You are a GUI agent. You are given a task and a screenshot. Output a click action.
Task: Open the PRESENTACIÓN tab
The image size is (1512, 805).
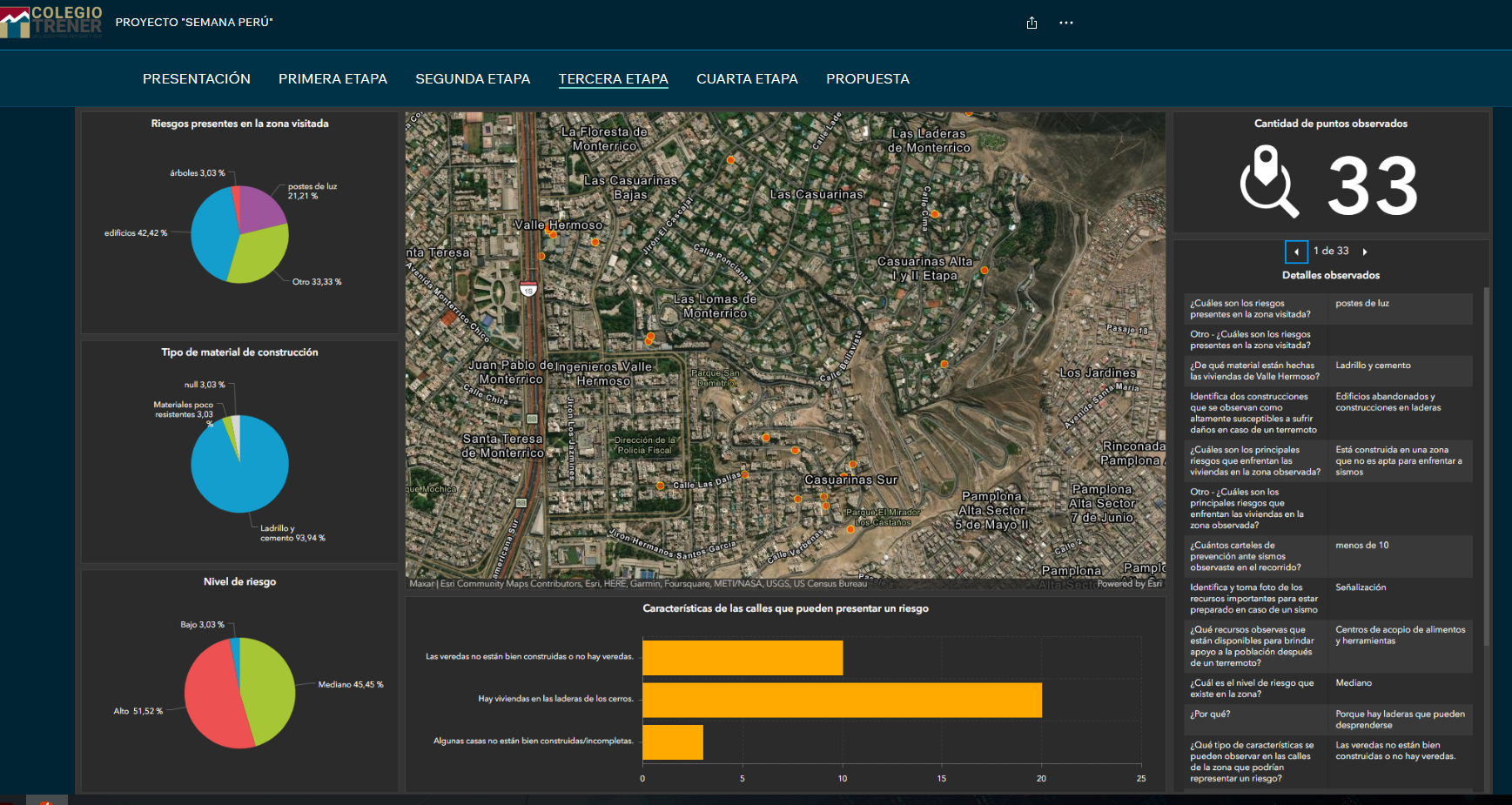(196, 79)
